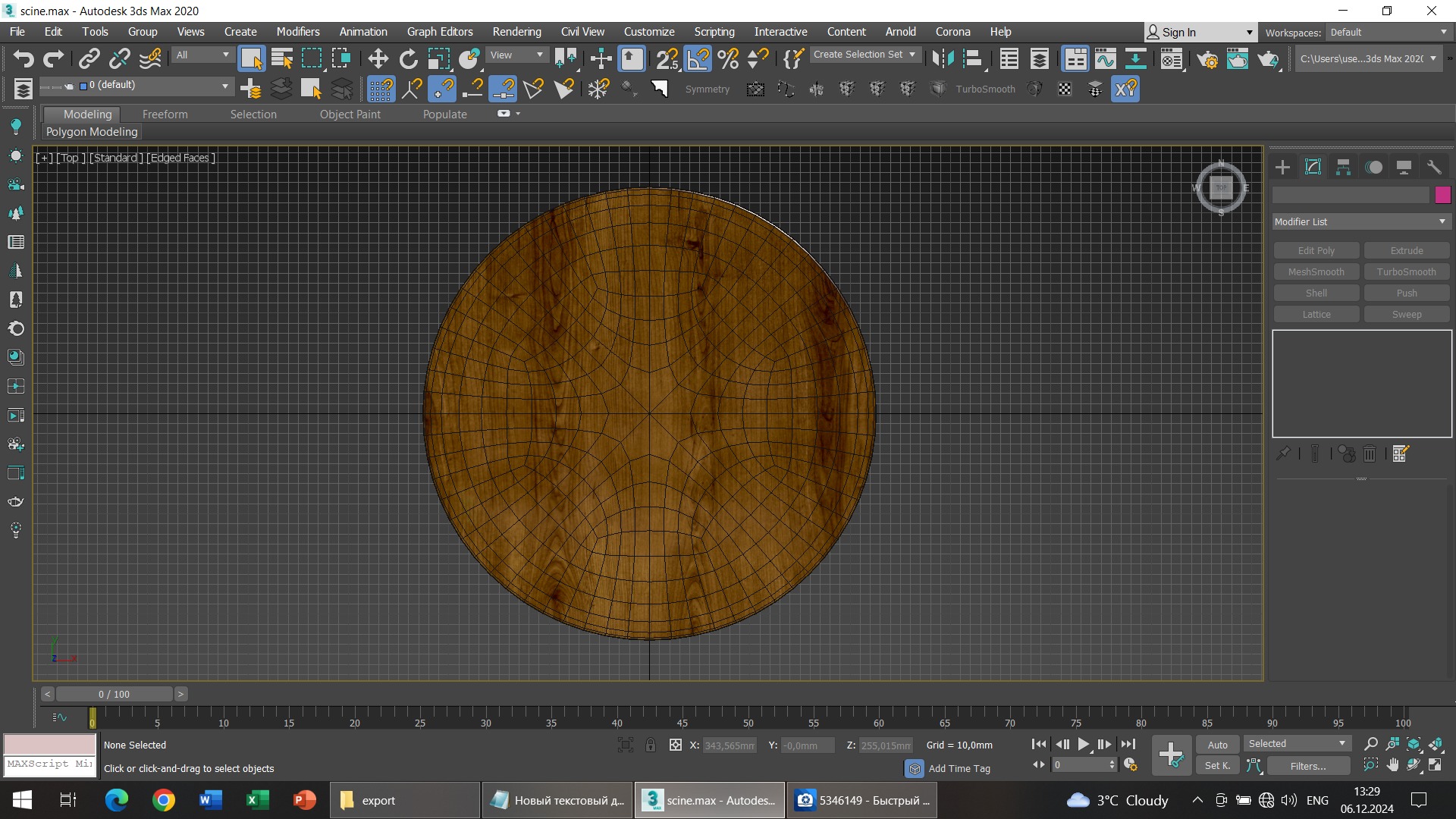Open the Sign In dropdown
1456x819 pixels.
(x=1200, y=32)
